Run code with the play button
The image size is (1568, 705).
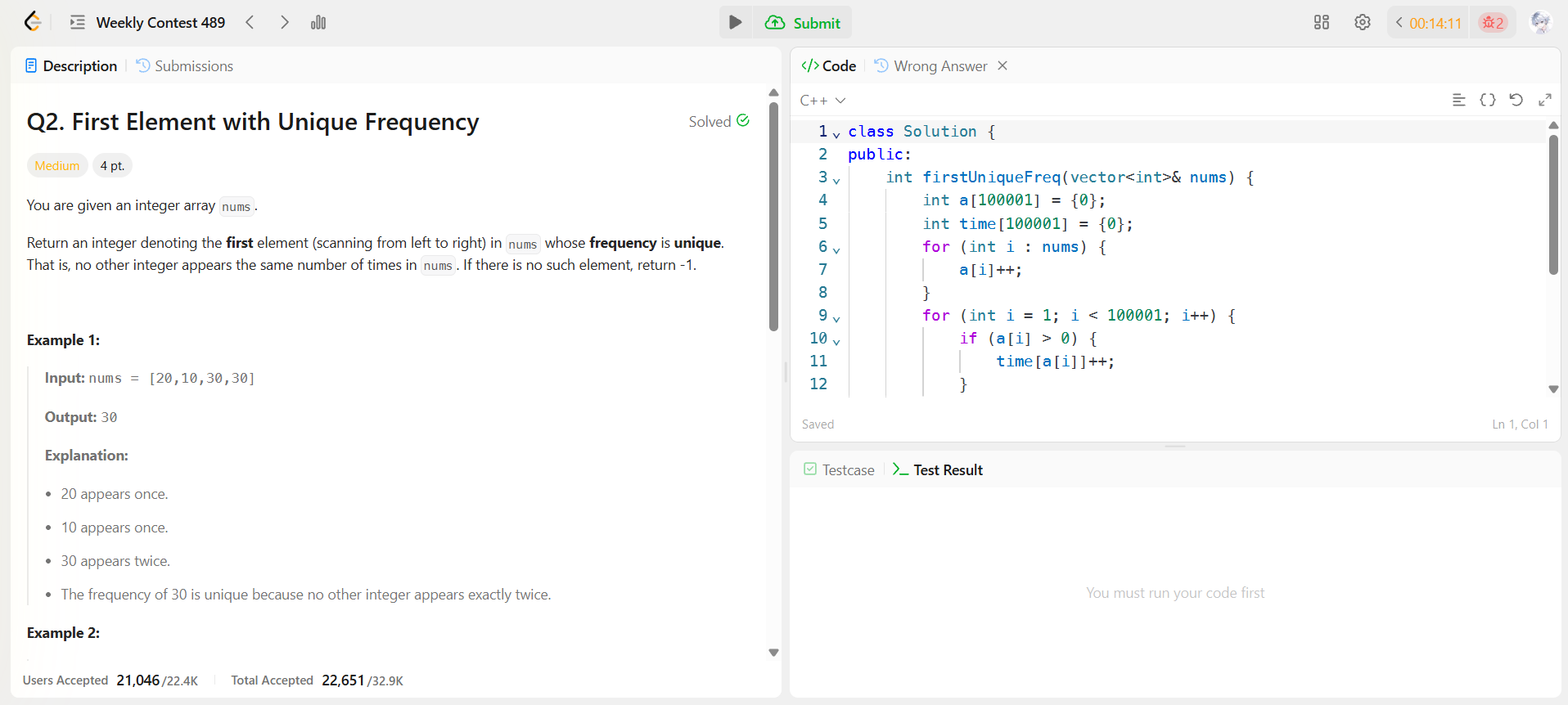click(735, 22)
